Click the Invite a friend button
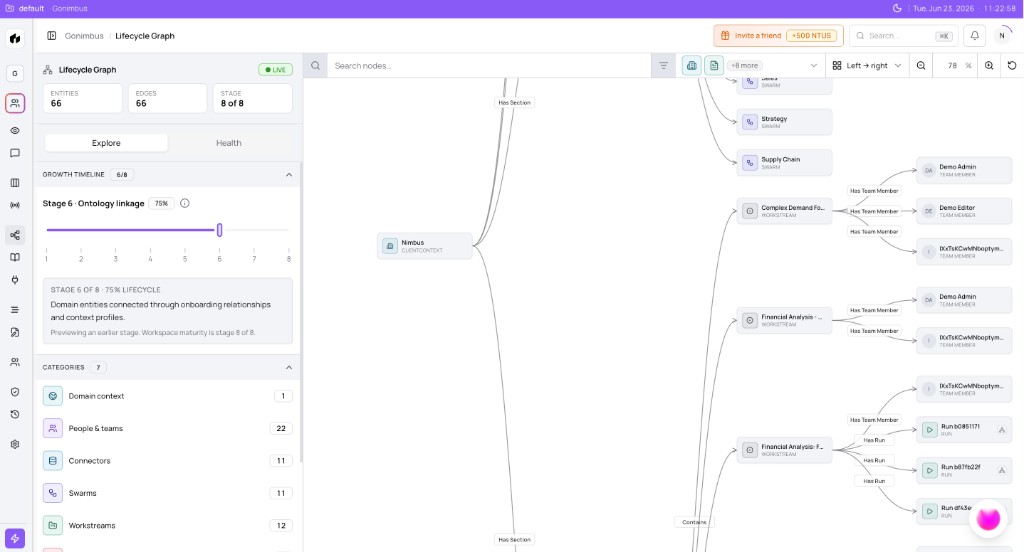 778,36
